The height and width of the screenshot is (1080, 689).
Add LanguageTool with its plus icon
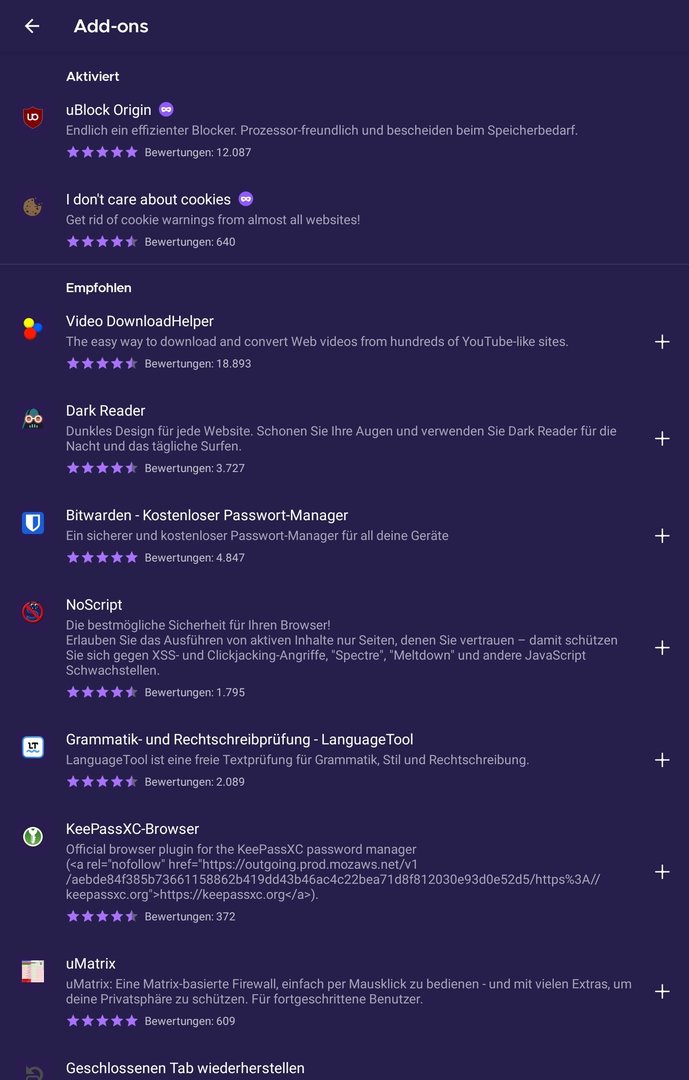[x=662, y=760]
